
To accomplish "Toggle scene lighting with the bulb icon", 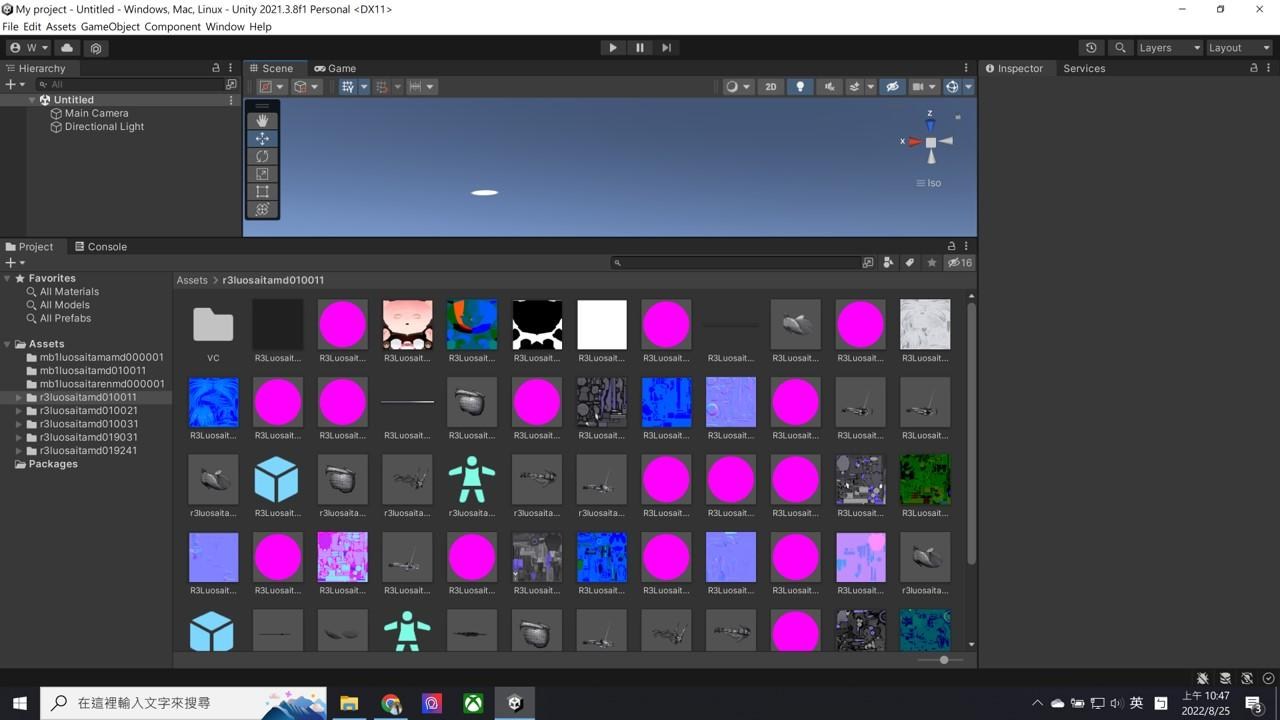I will 800,86.
